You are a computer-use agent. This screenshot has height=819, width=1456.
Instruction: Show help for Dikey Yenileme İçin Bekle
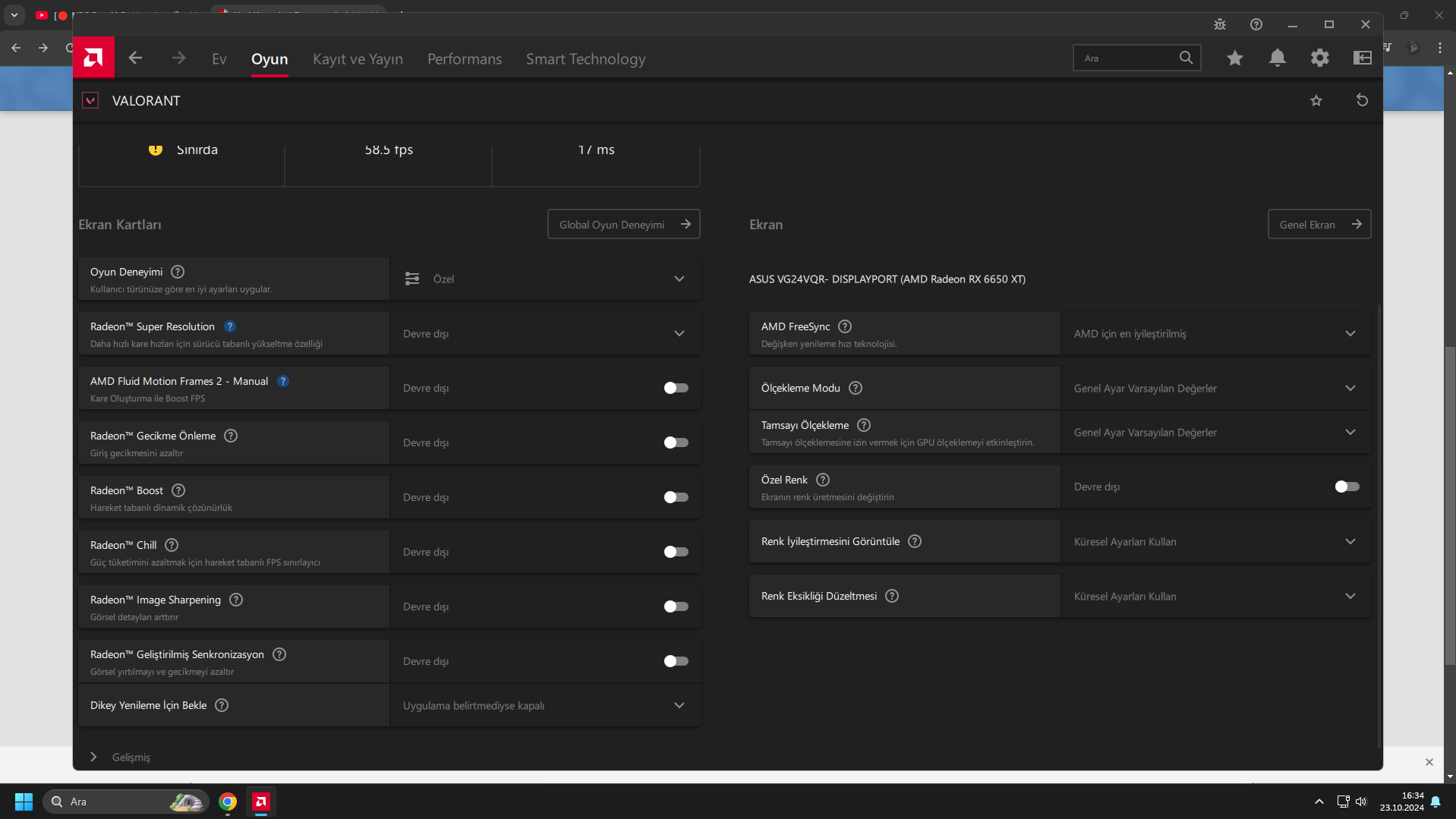222,705
